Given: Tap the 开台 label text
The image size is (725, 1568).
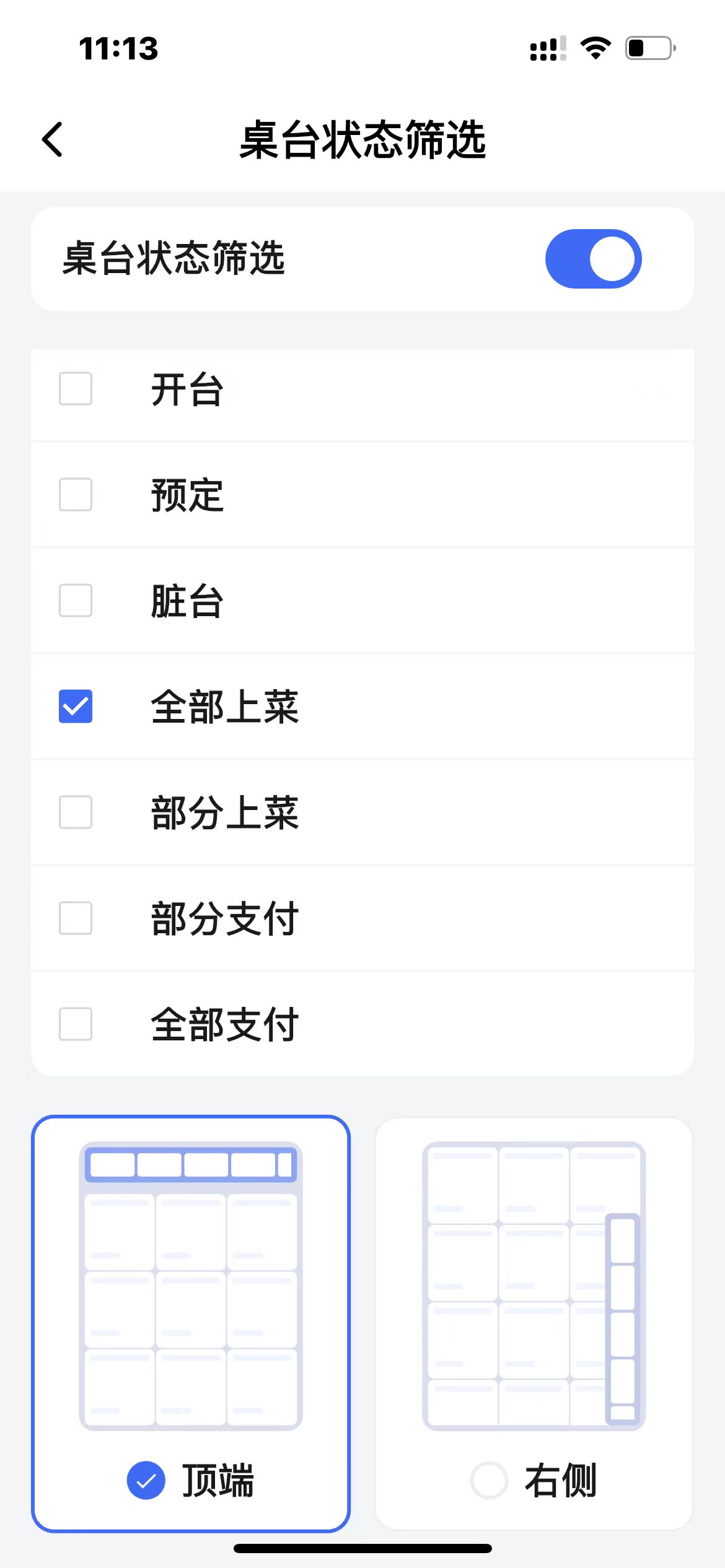Looking at the screenshot, I should pos(187,390).
